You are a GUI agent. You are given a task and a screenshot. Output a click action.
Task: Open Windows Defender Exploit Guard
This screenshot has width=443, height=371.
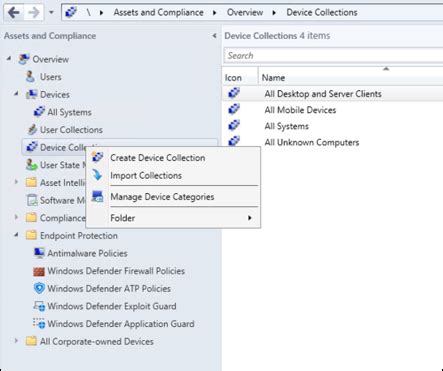112,306
